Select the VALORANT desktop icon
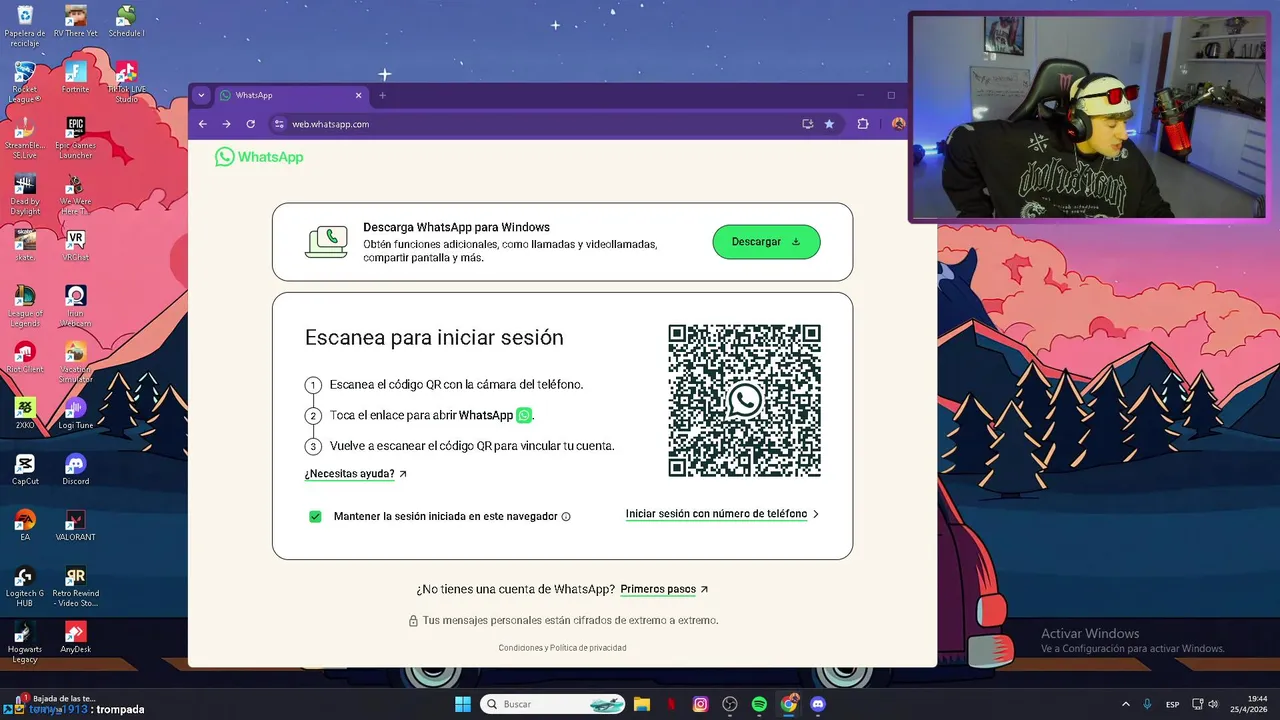The image size is (1280, 720). (75, 526)
